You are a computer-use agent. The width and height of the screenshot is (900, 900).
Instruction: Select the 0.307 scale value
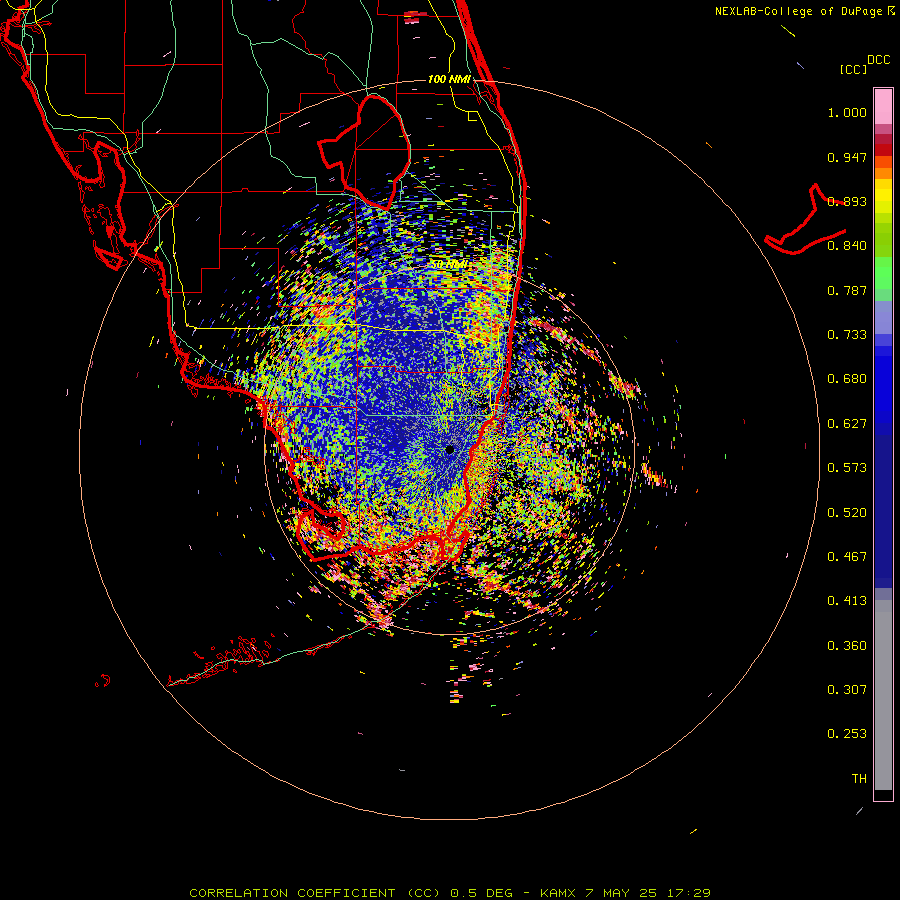(847, 690)
